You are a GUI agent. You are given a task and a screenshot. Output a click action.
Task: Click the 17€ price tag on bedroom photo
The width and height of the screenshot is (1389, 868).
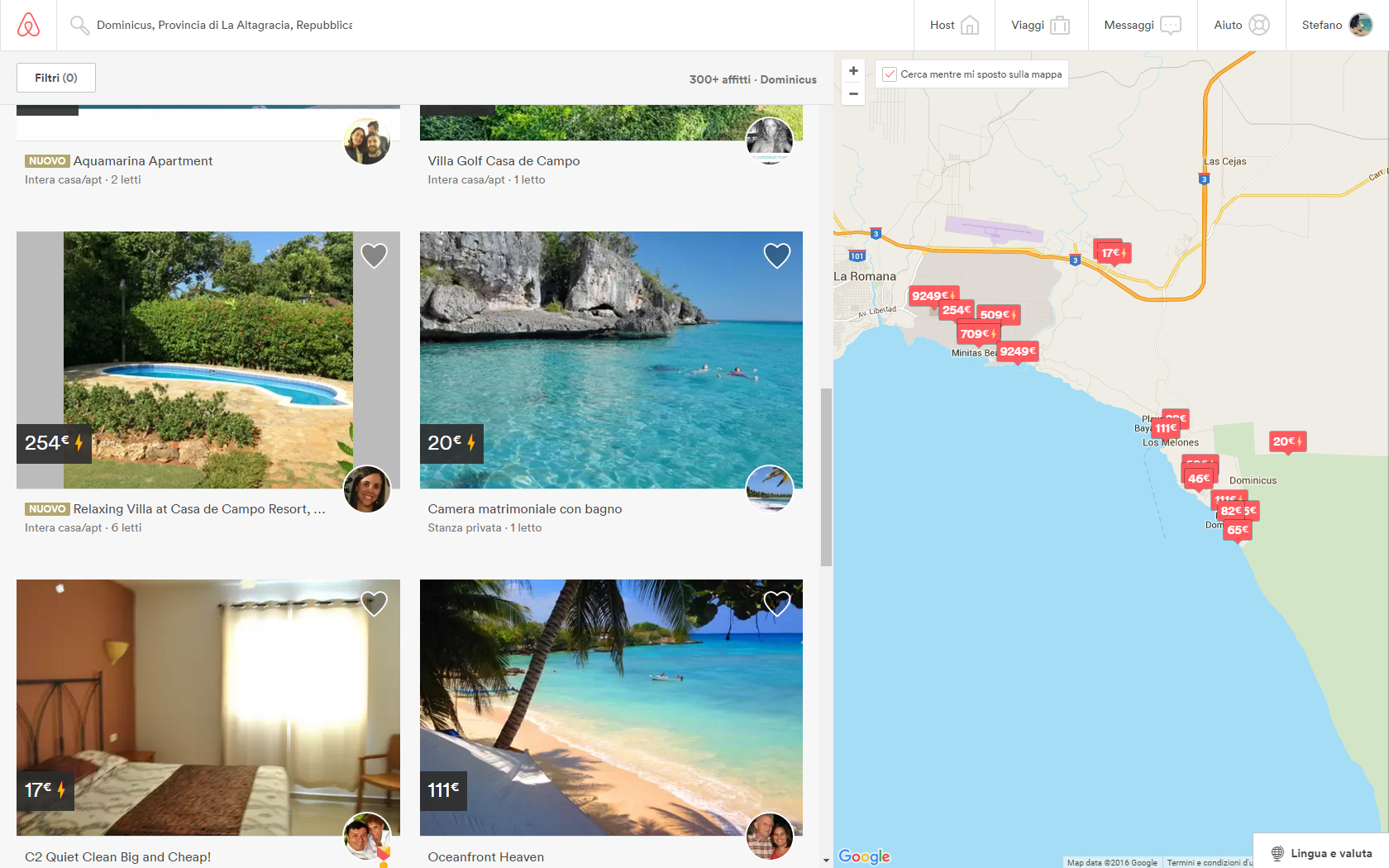[45, 790]
